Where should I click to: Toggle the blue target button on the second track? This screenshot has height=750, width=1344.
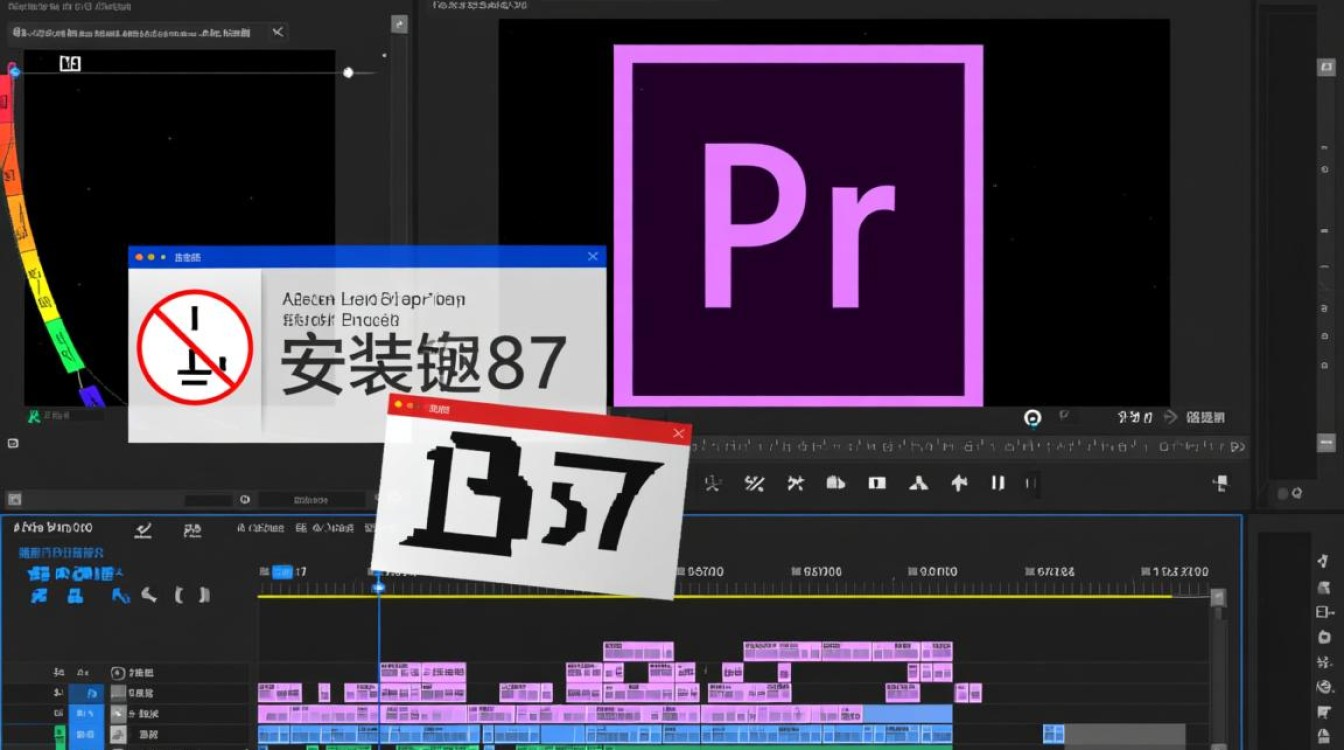tap(86, 692)
